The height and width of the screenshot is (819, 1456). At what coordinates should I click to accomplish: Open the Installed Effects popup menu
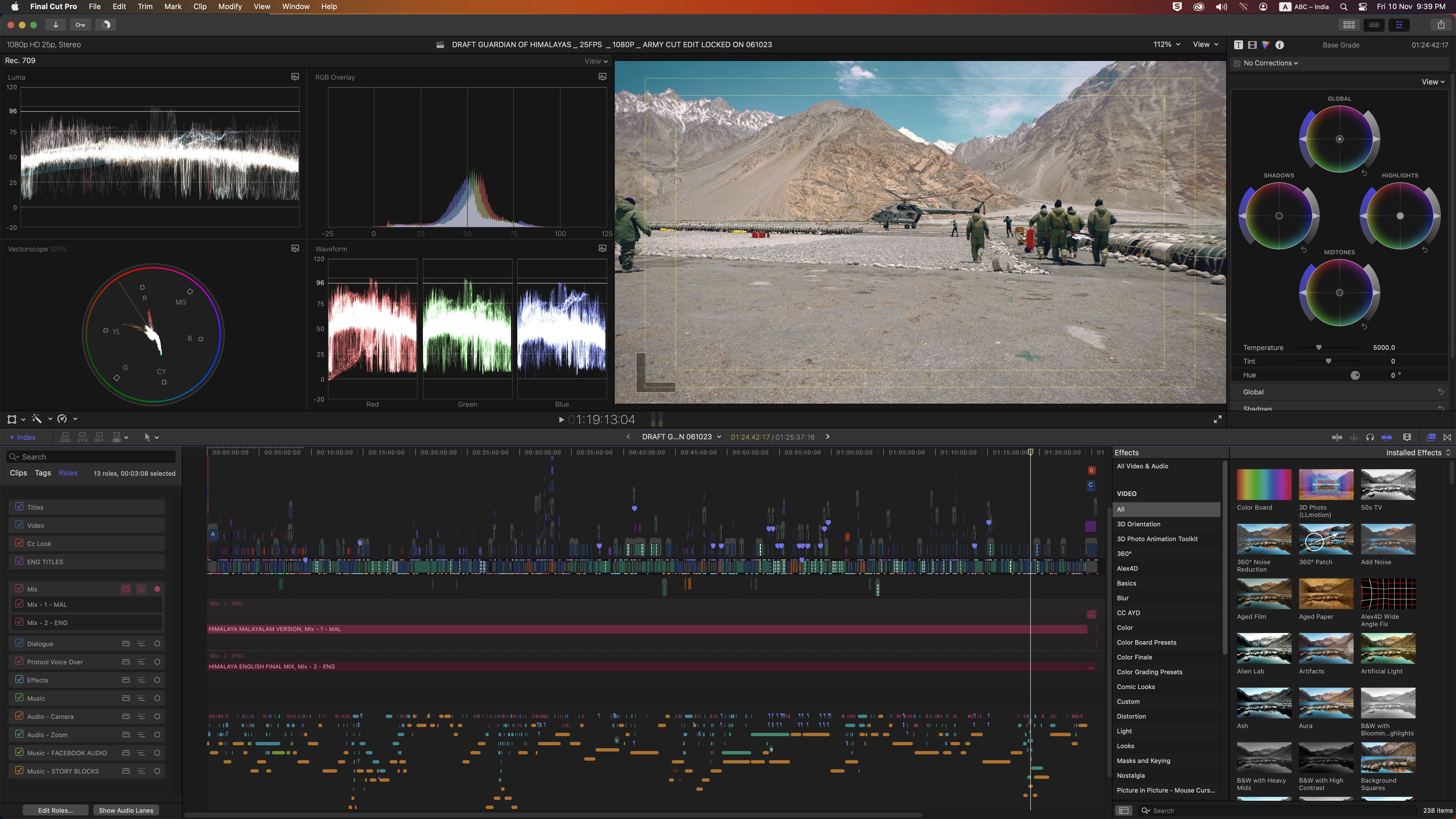click(x=1418, y=452)
